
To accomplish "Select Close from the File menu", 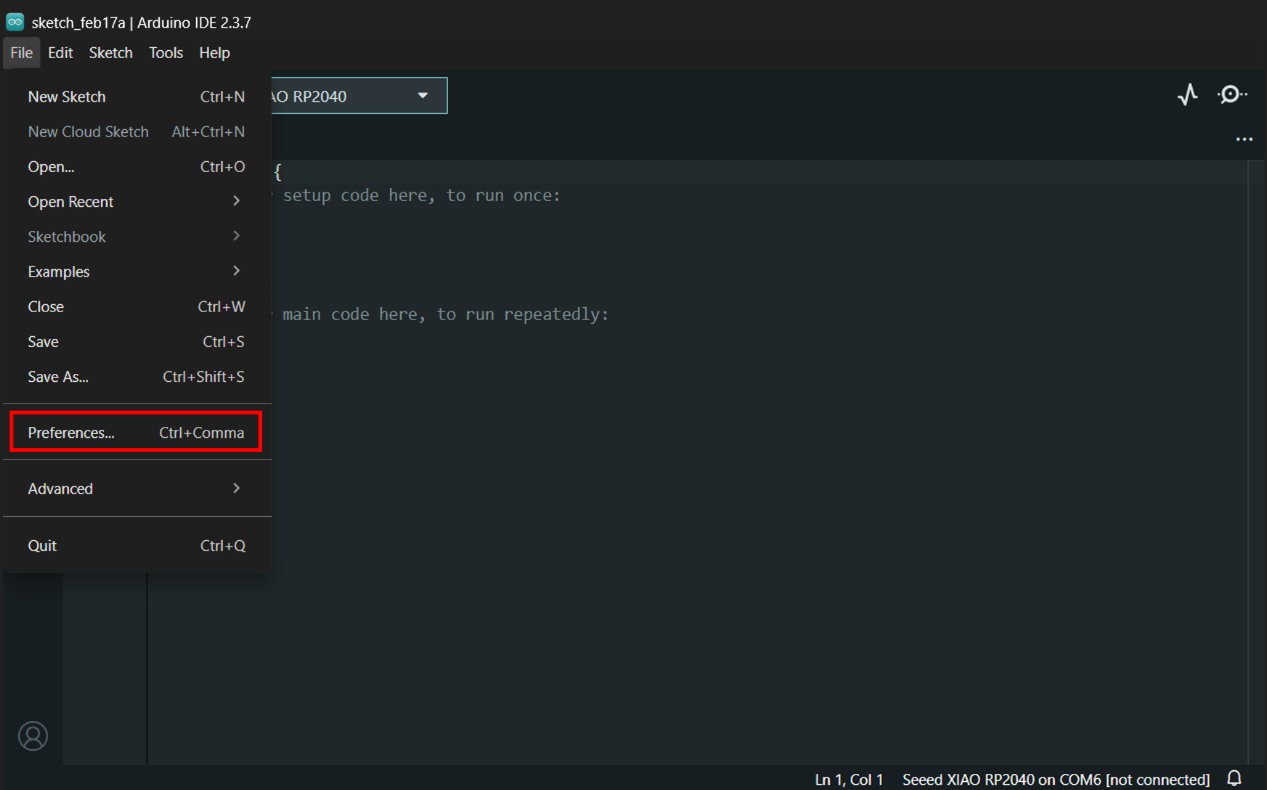I will pyautogui.click(x=136, y=306).
